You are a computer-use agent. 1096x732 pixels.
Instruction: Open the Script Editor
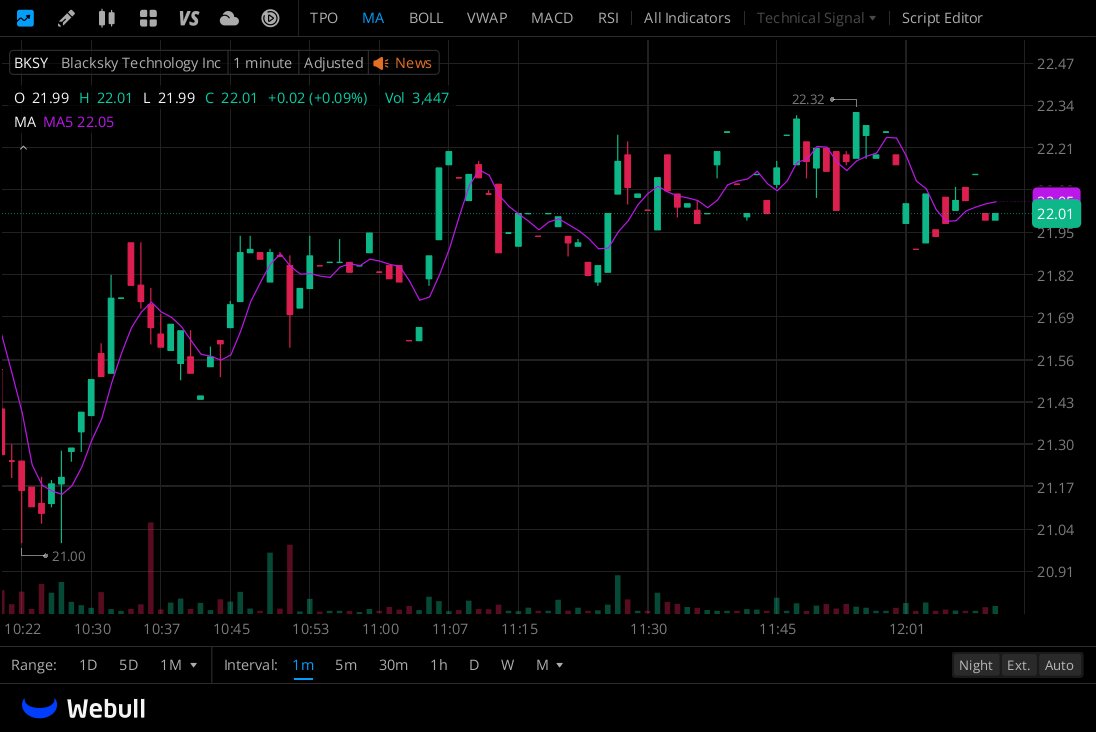tap(942, 17)
